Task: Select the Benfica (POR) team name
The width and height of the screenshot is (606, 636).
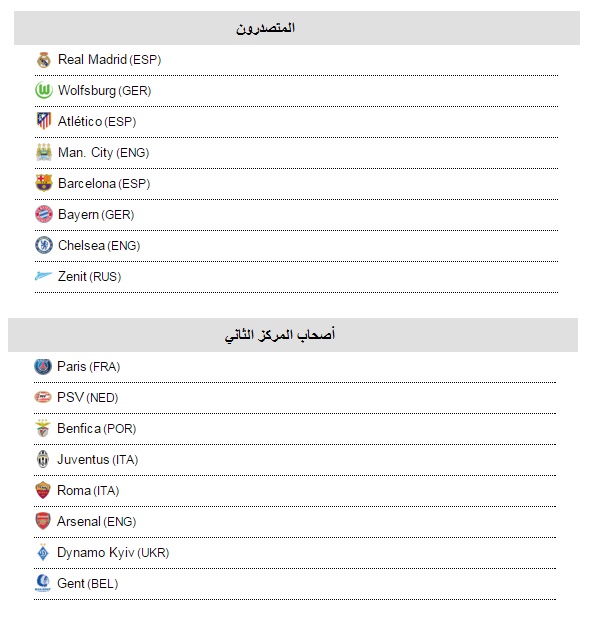Action: click(x=97, y=428)
